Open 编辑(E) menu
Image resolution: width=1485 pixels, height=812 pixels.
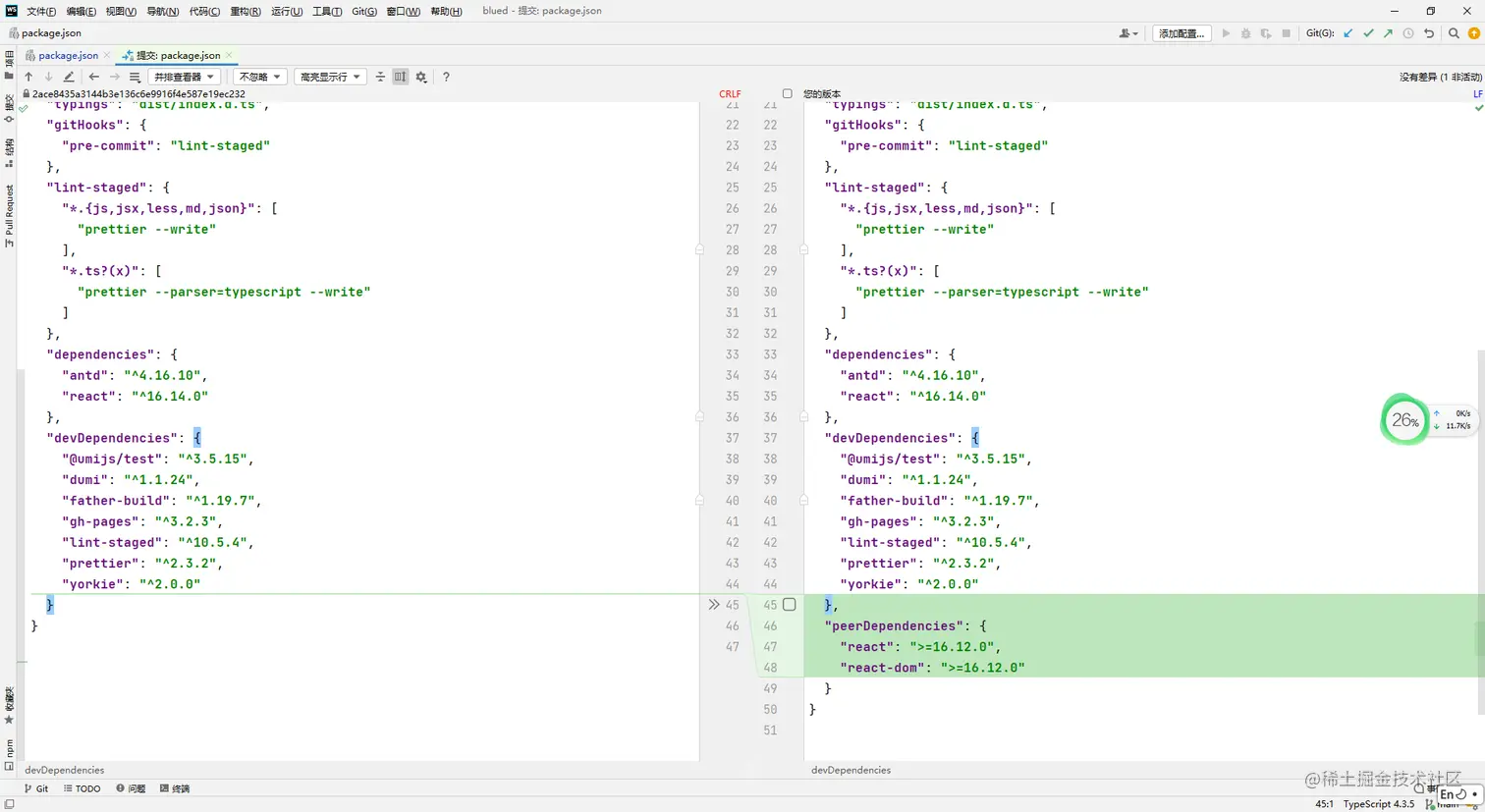tap(82, 11)
